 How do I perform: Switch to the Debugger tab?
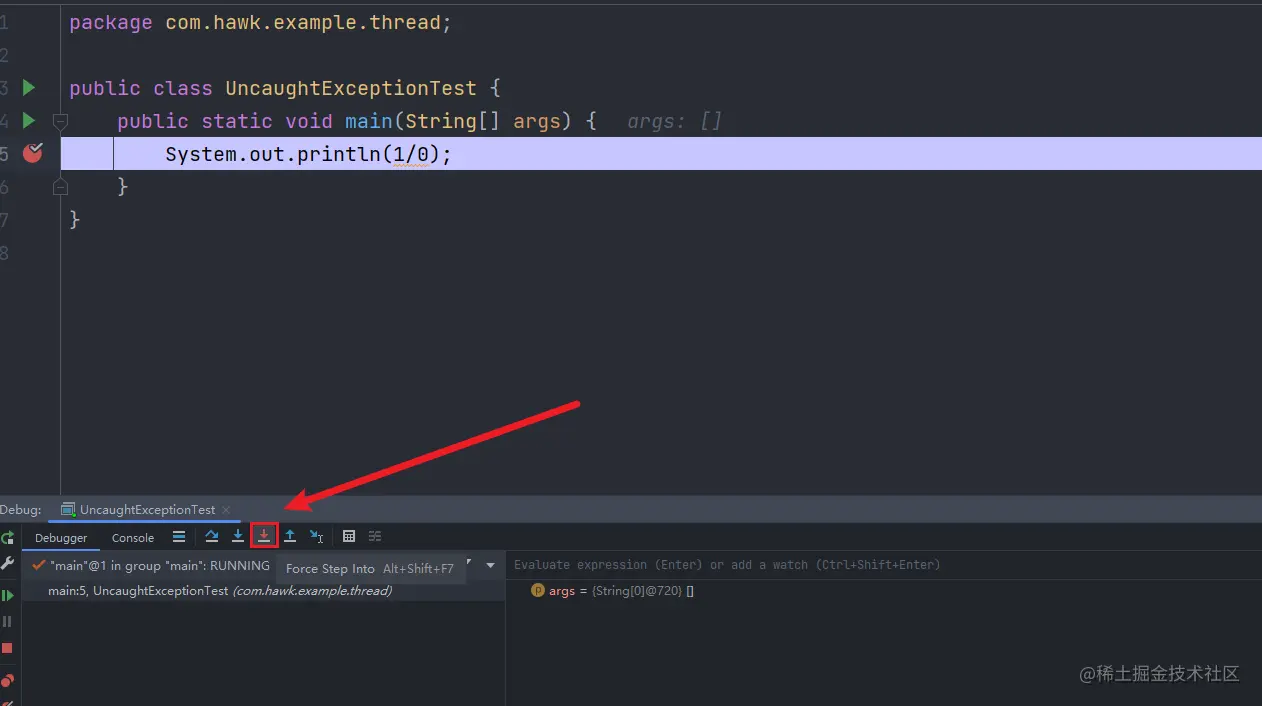61,538
